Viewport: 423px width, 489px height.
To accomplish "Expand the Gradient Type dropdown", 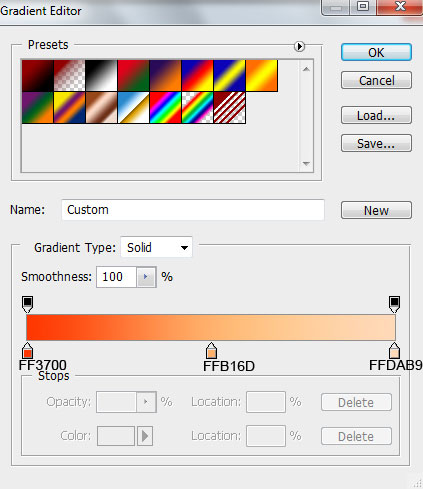I will 156,247.
